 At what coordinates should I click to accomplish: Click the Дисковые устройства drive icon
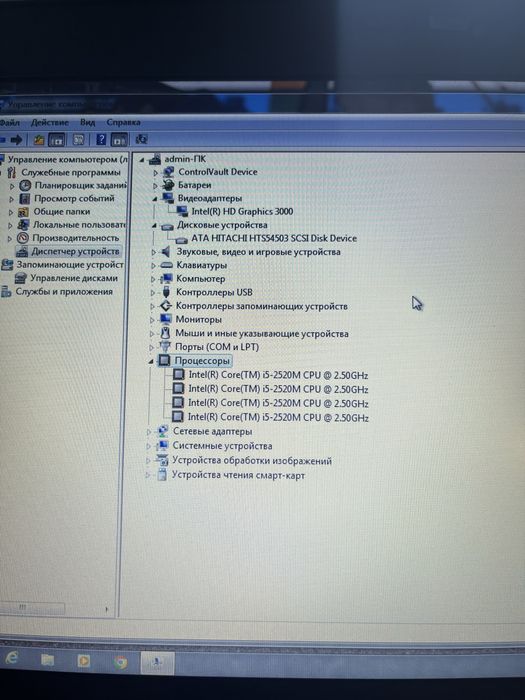click(x=167, y=226)
